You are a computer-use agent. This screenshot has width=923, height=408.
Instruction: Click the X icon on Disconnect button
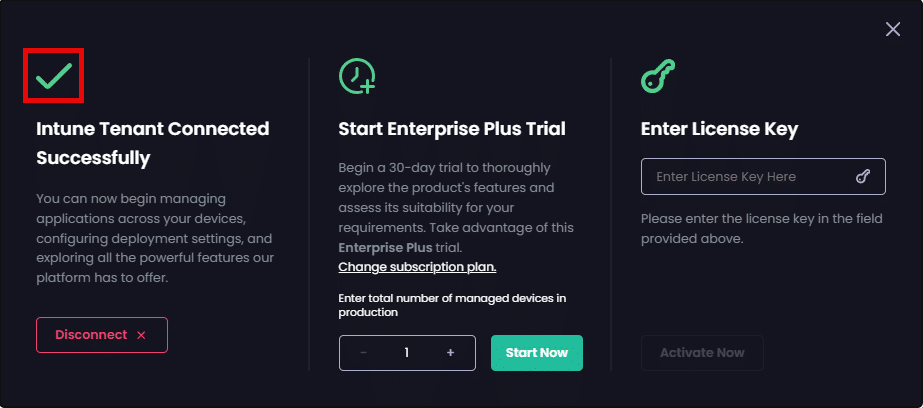tap(141, 336)
